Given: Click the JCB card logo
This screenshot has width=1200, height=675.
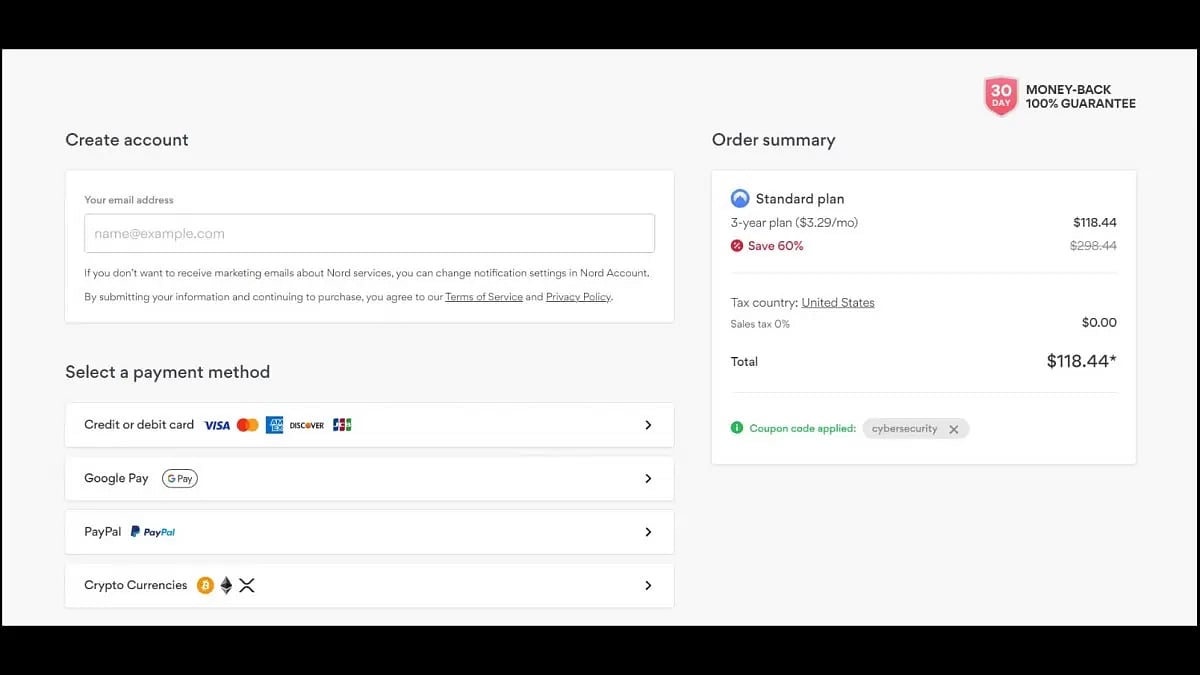Looking at the screenshot, I should pyautogui.click(x=342, y=425).
